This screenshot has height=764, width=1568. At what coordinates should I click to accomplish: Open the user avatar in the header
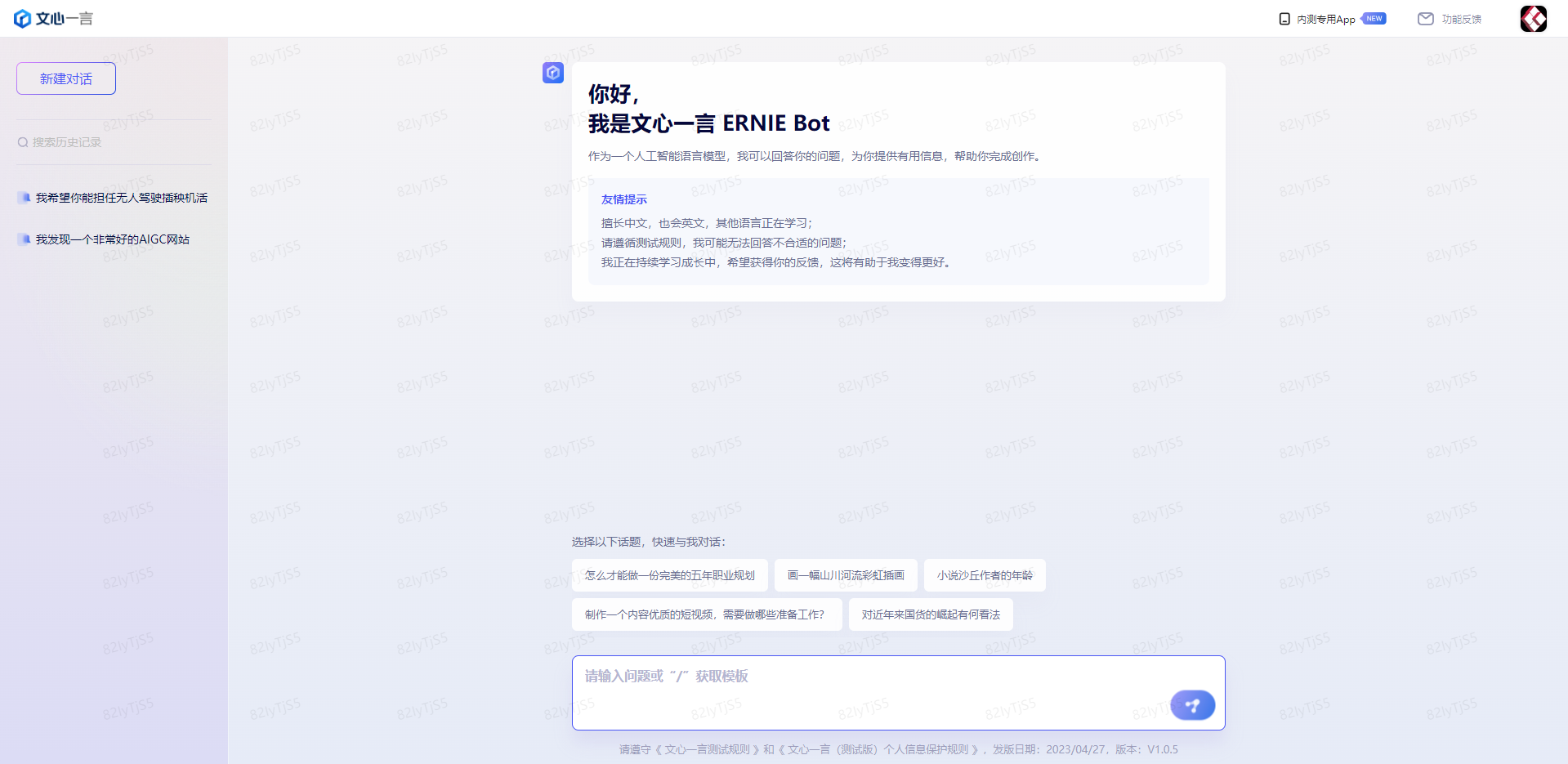click(1534, 19)
